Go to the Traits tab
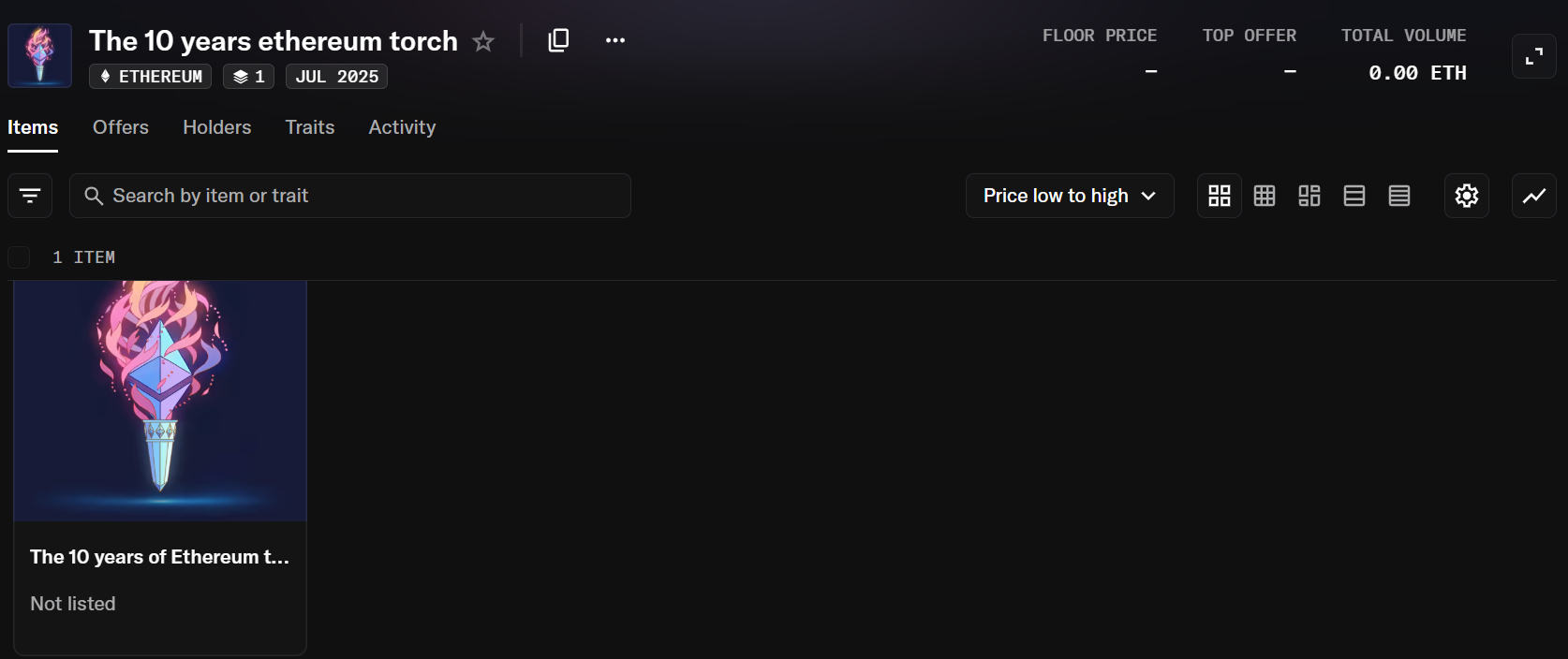Screen dimensions: 1568x659 [x=310, y=127]
